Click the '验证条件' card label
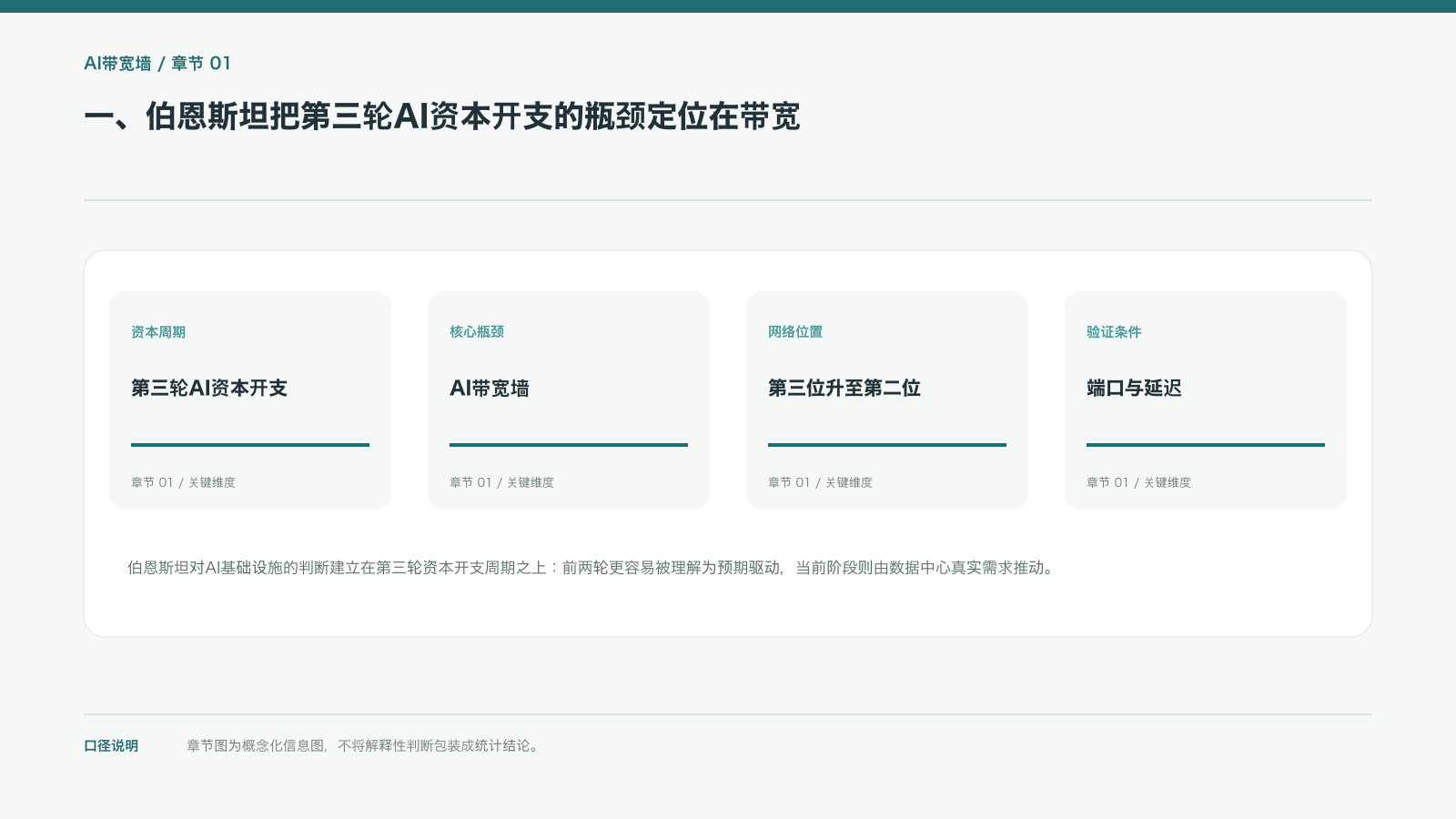Viewport: 1456px width, 819px height. (x=1114, y=332)
